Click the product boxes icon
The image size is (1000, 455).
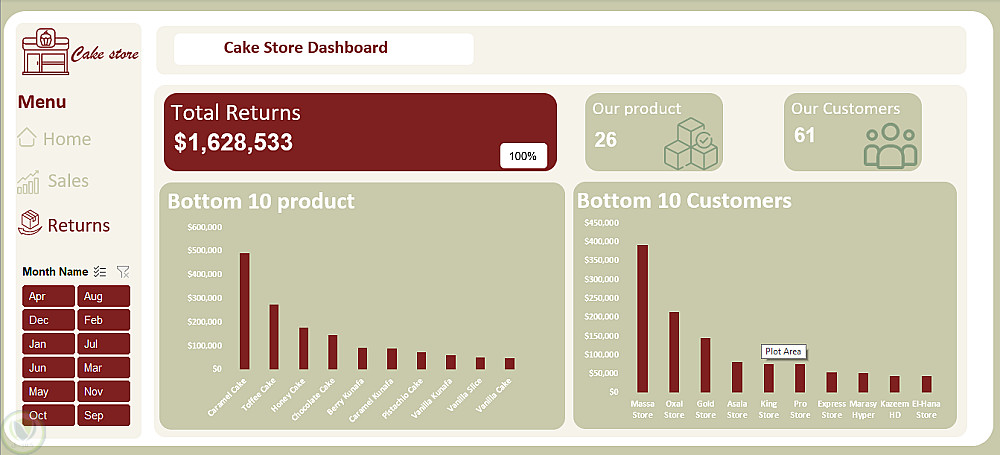coord(691,144)
